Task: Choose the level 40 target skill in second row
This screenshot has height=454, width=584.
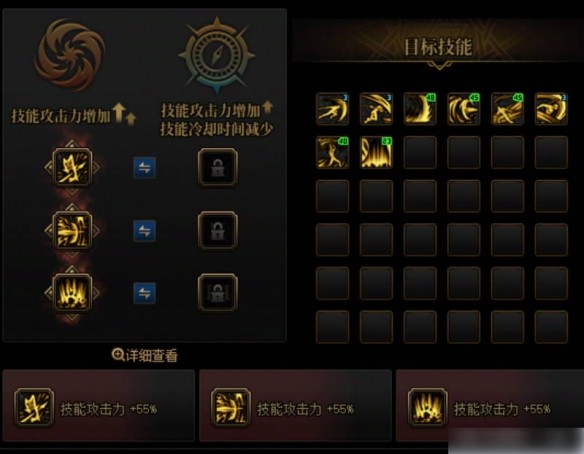Action: (x=333, y=152)
